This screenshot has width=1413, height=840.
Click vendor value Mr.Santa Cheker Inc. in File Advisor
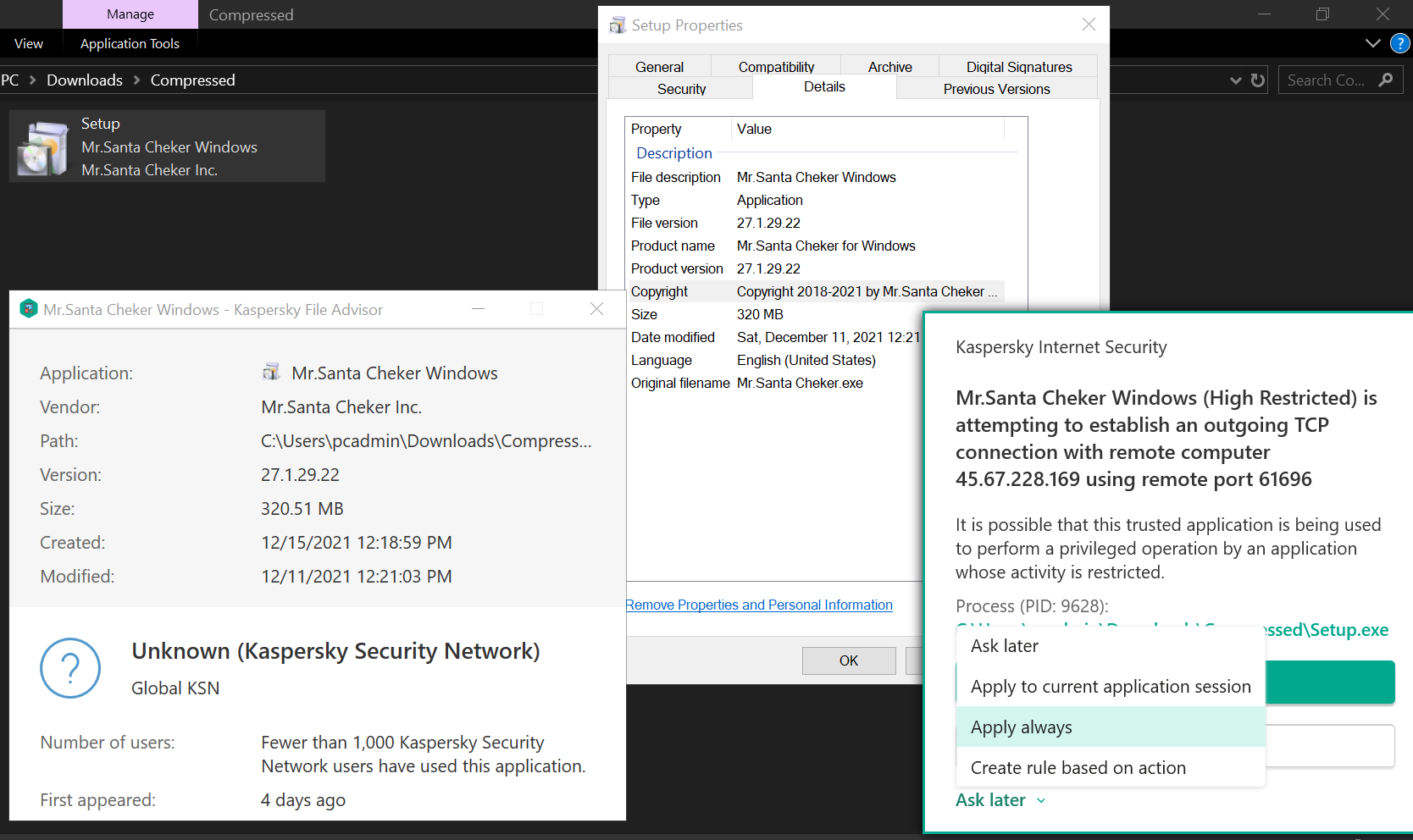(x=341, y=407)
